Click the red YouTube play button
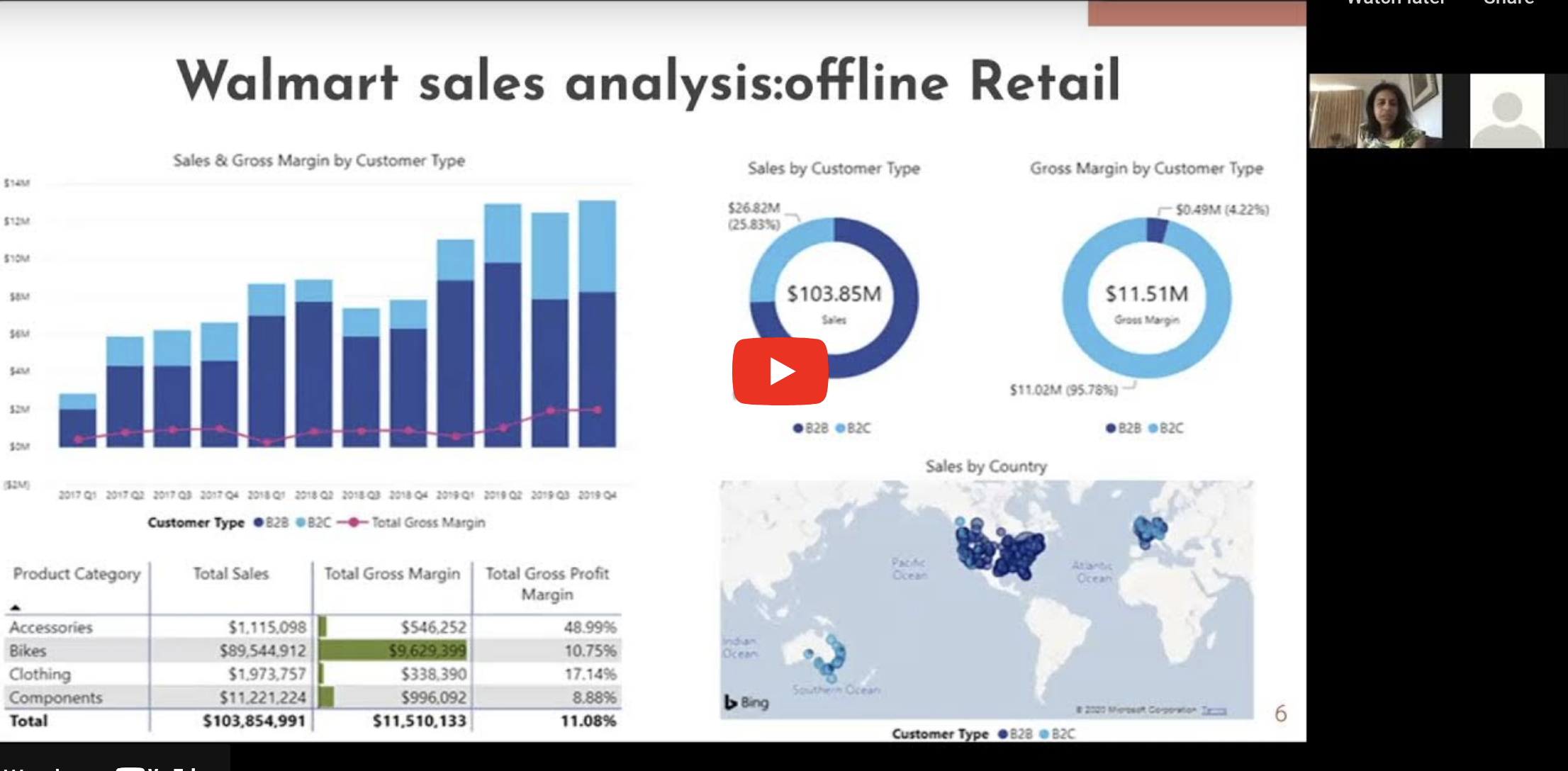The width and height of the screenshot is (1568, 771). tap(780, 371)
